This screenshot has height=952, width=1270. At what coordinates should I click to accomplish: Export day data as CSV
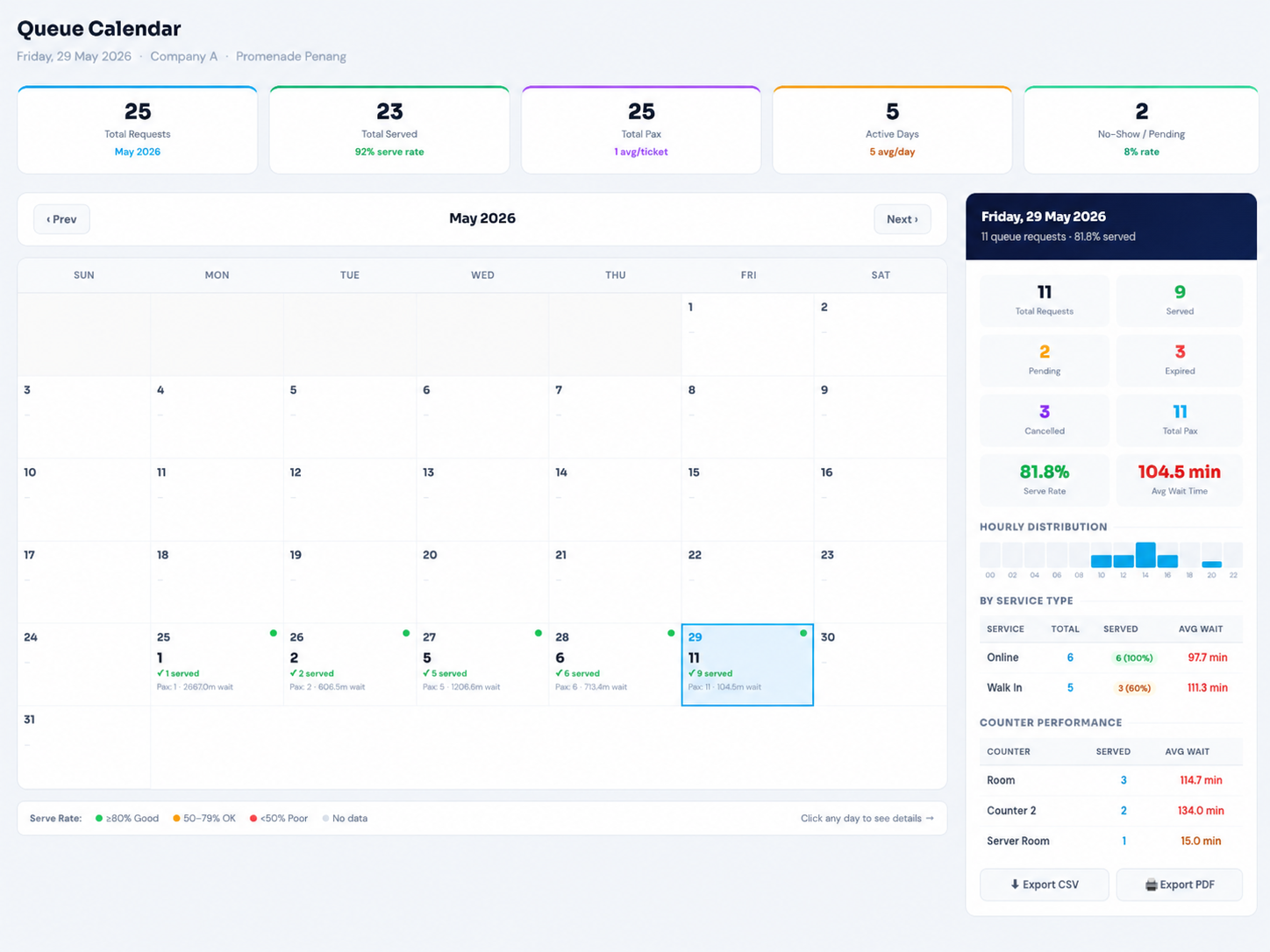pos(1044,885)
